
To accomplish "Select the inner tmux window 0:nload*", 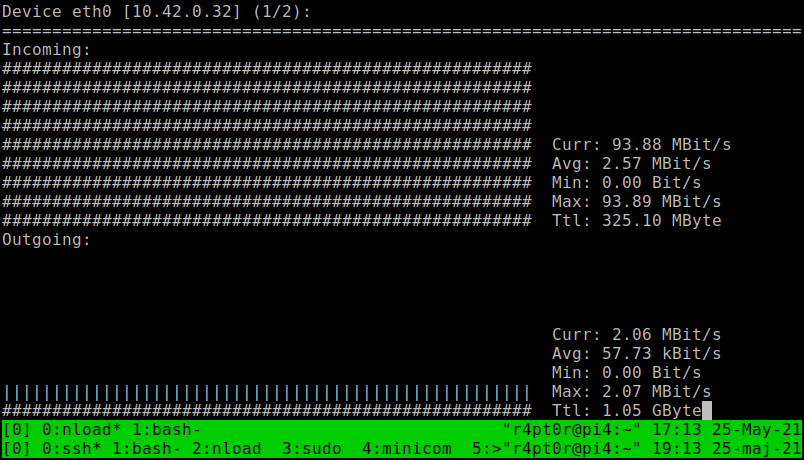I will (82, 430).
